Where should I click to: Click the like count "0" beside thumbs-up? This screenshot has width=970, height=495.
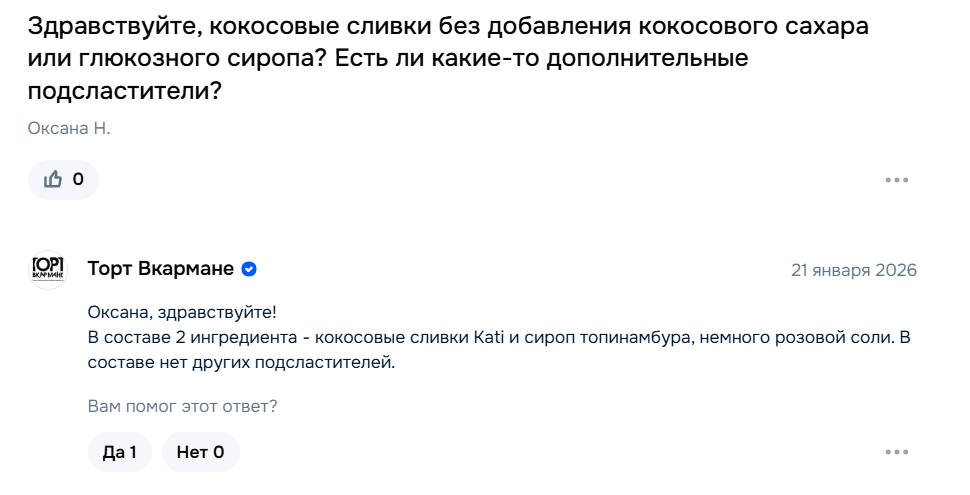(x=78, y=180)
